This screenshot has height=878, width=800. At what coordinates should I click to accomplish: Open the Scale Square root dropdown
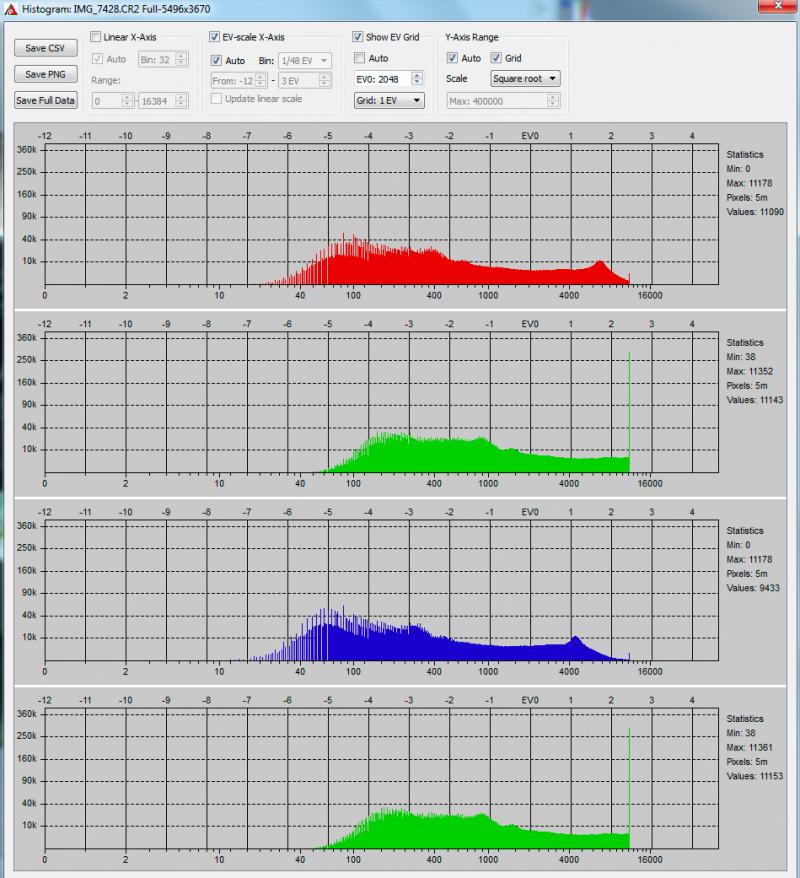coord(525,78)
